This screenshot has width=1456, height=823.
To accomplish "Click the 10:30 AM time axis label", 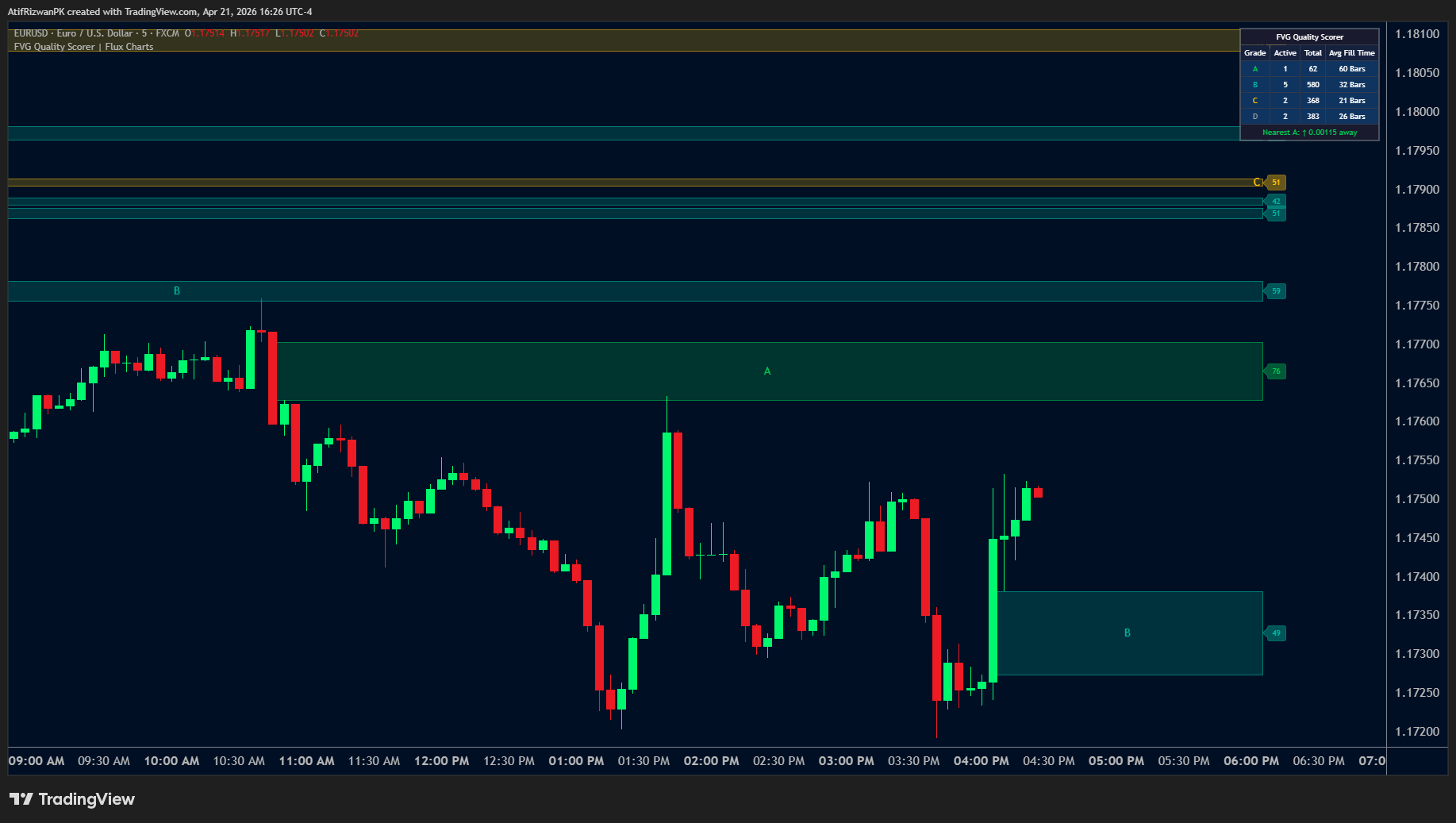I will (239, 761).
